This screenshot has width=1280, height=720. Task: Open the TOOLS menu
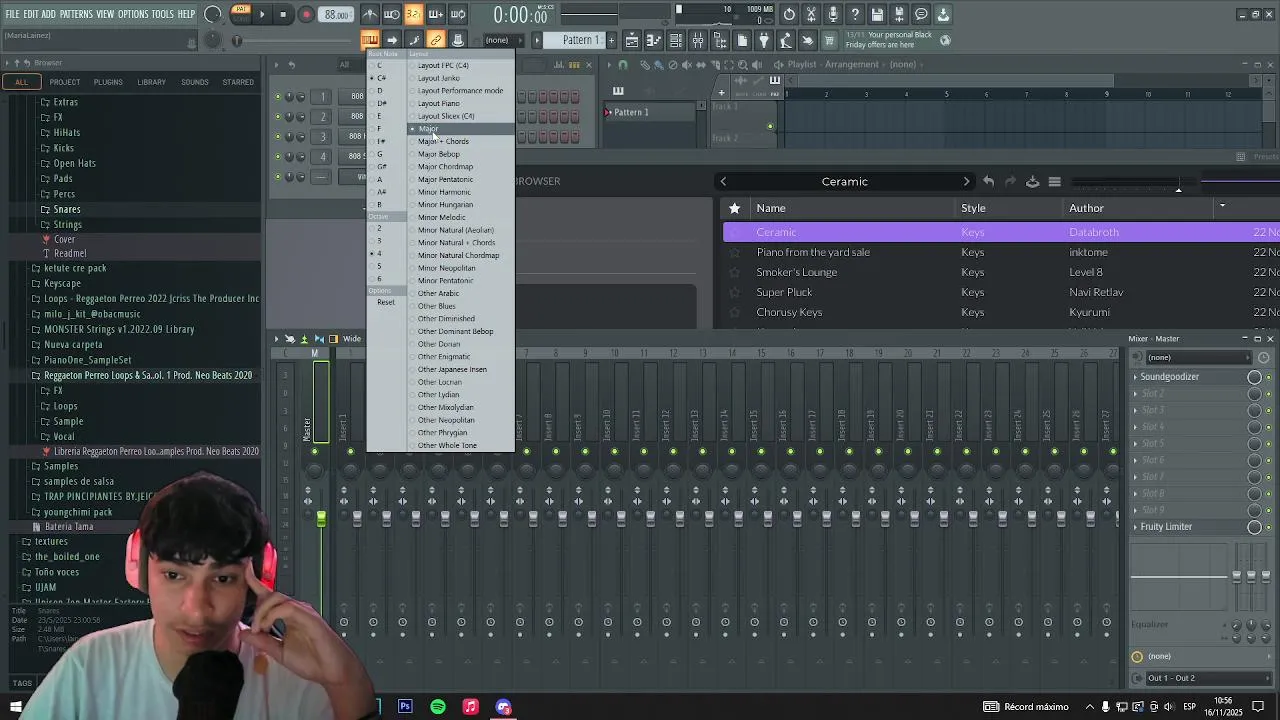click(x=163, y=14)
